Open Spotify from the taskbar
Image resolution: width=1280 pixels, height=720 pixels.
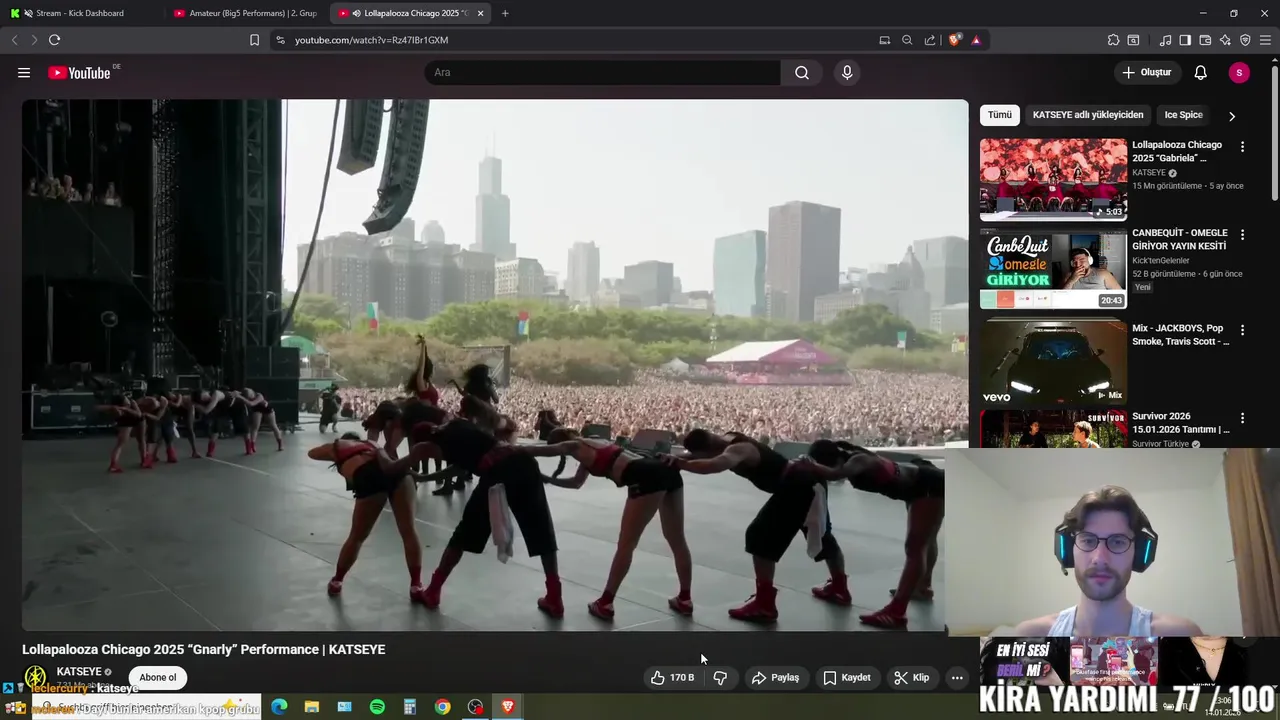pyautogui.click(x=377, y=707)
